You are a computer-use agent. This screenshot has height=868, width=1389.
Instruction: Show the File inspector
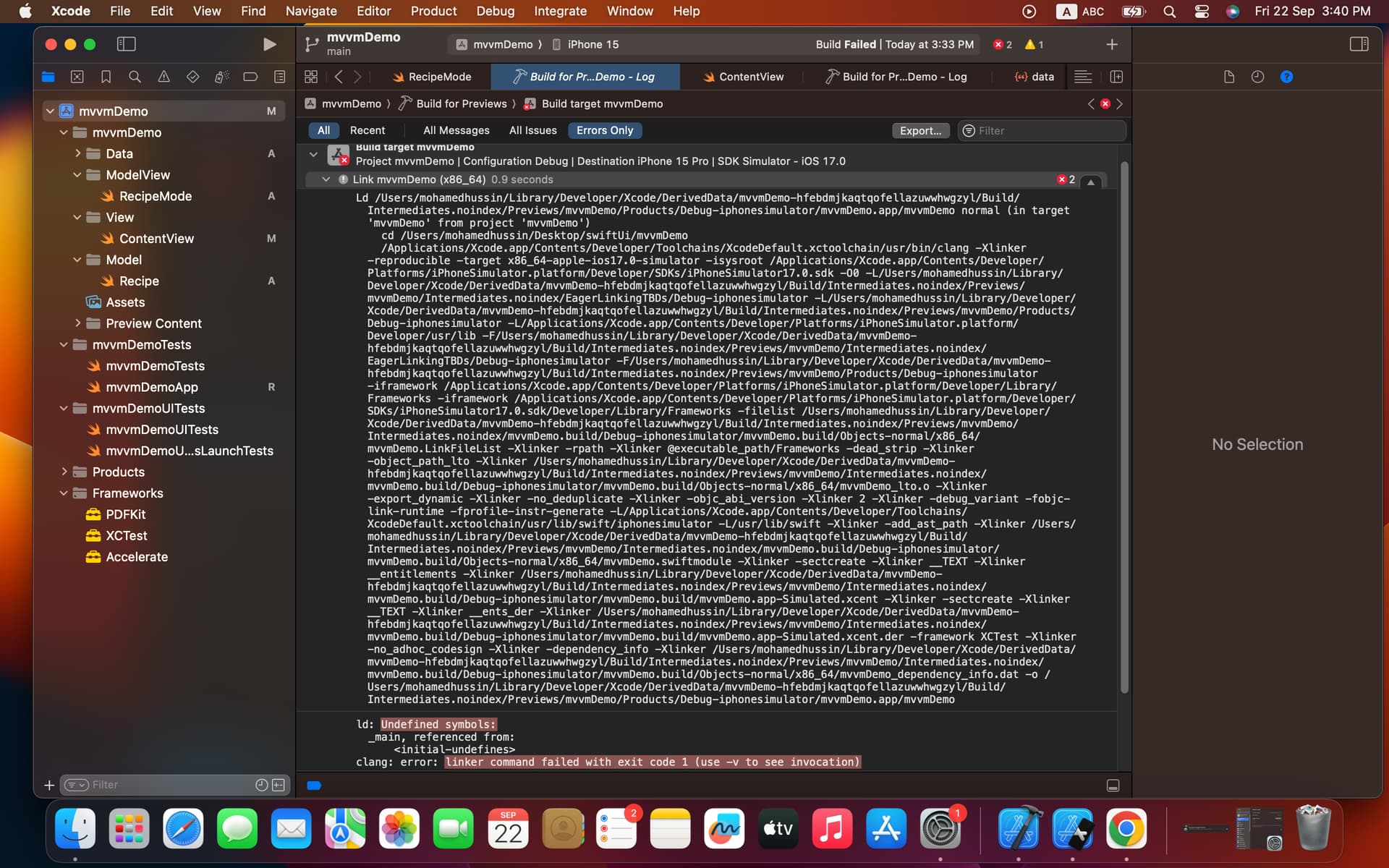[1228, 77]
